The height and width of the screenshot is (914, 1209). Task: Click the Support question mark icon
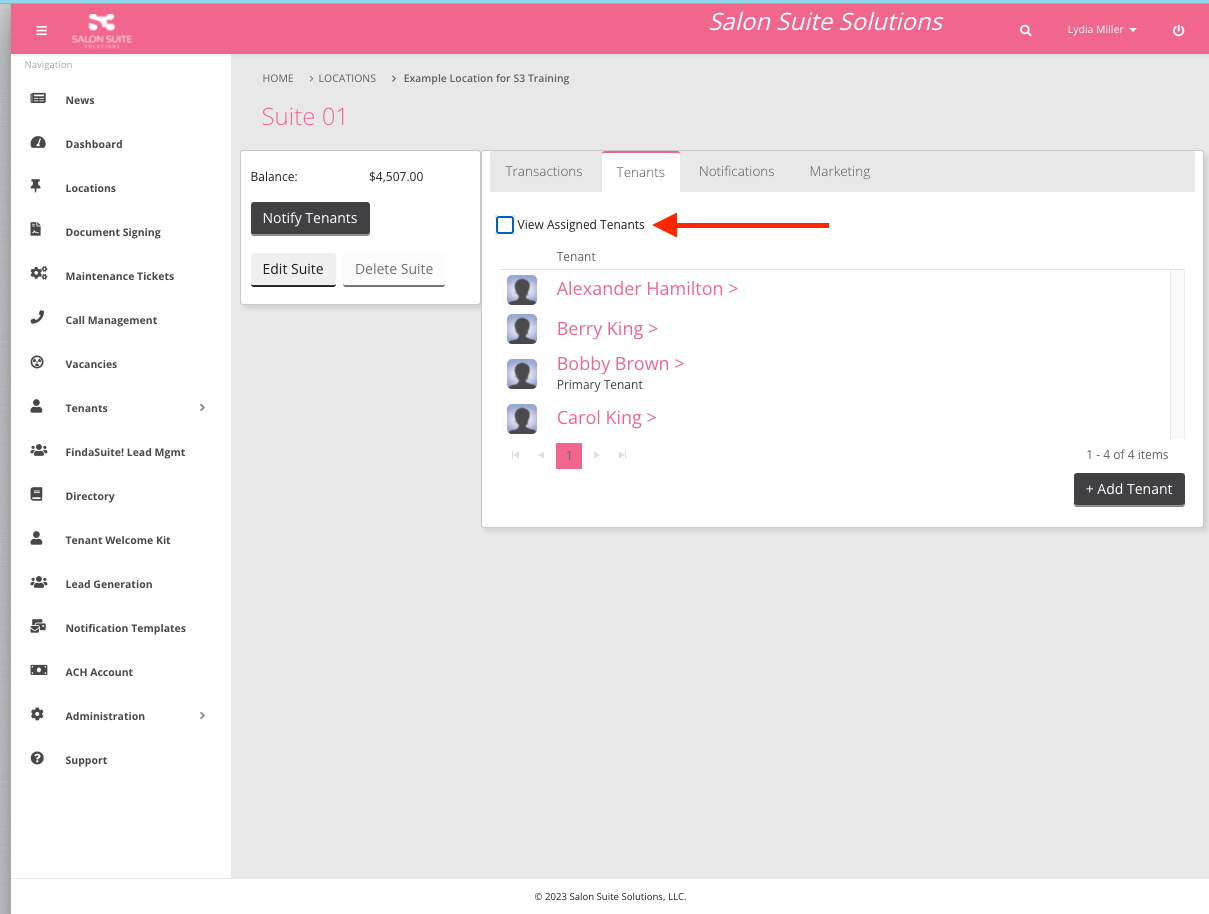(37, 759)
